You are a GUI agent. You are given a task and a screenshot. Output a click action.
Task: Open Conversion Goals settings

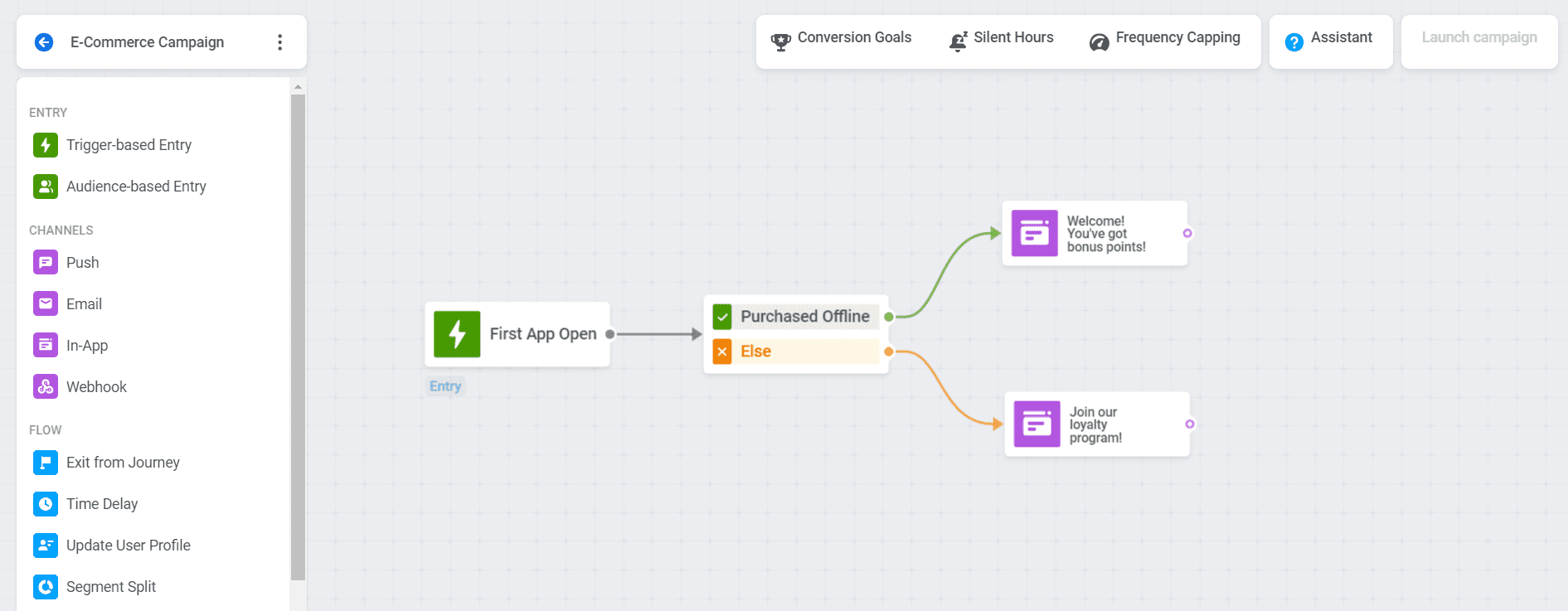pos(841,39)
